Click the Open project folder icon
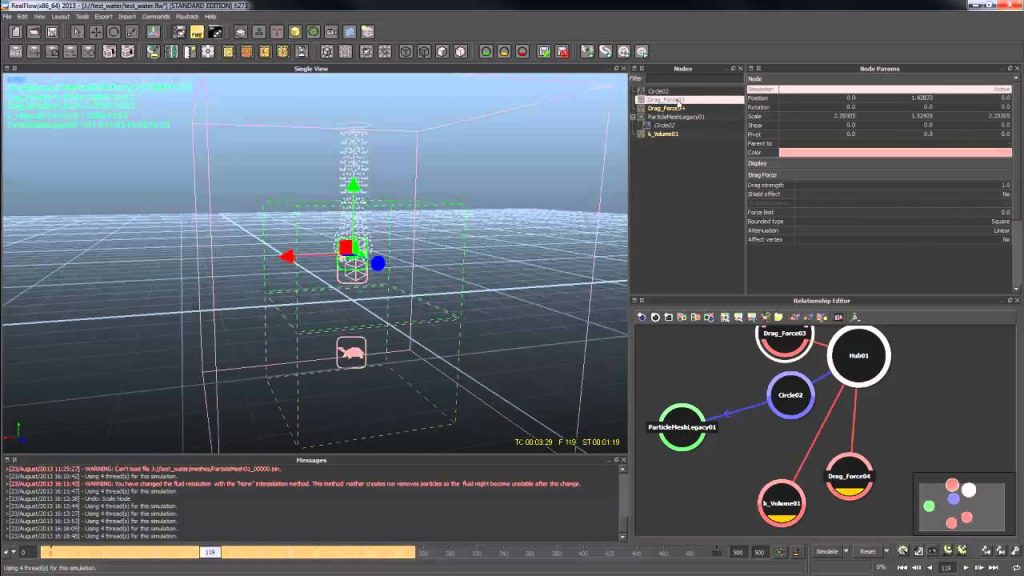This screenshot has height=576, width=1024. [x=34, y=32]
